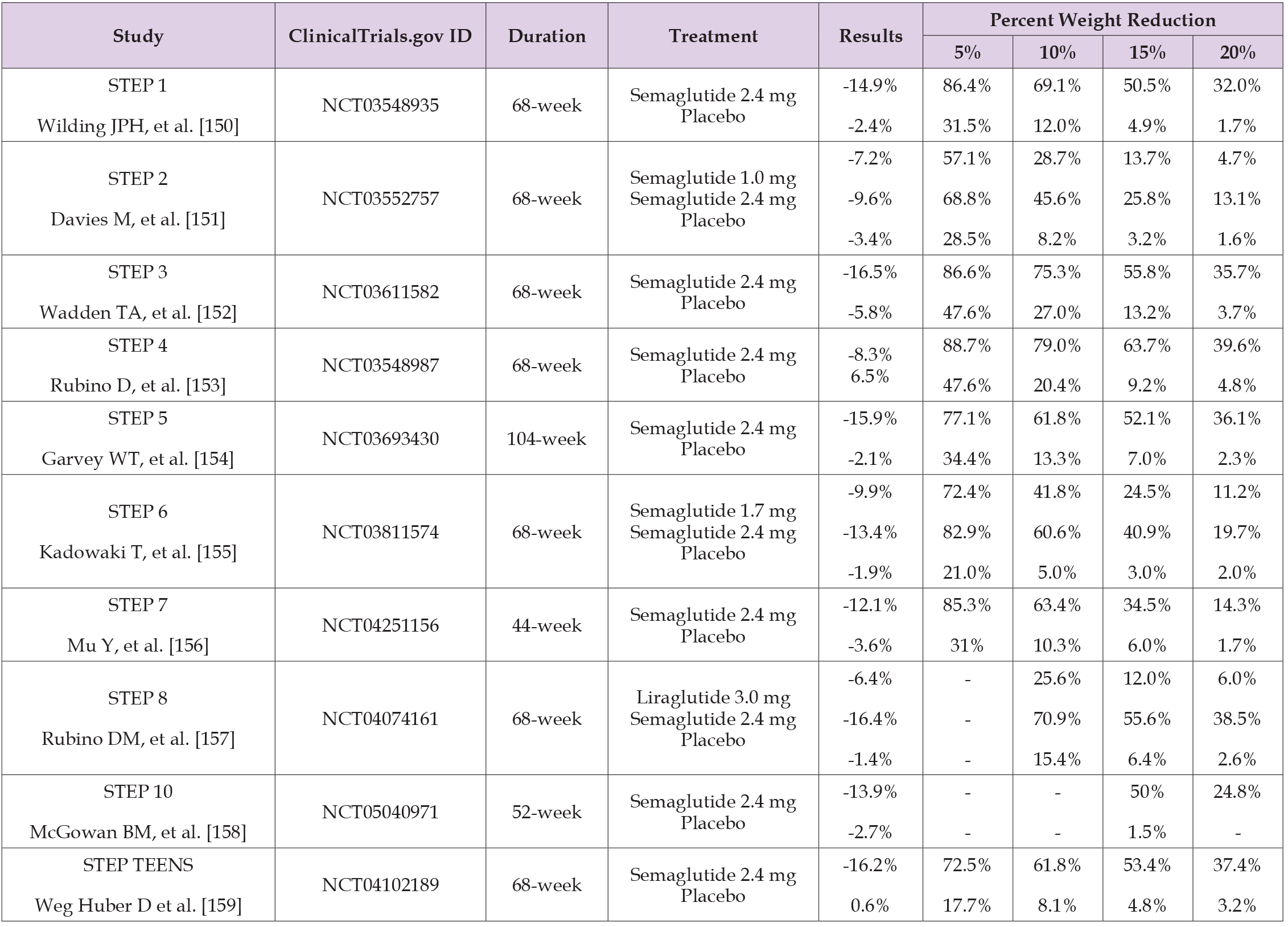The height and width of the screenshot is (927, 1288).
Task: Click the 20% sub-column header
Action: click(x=1237, y=52)
